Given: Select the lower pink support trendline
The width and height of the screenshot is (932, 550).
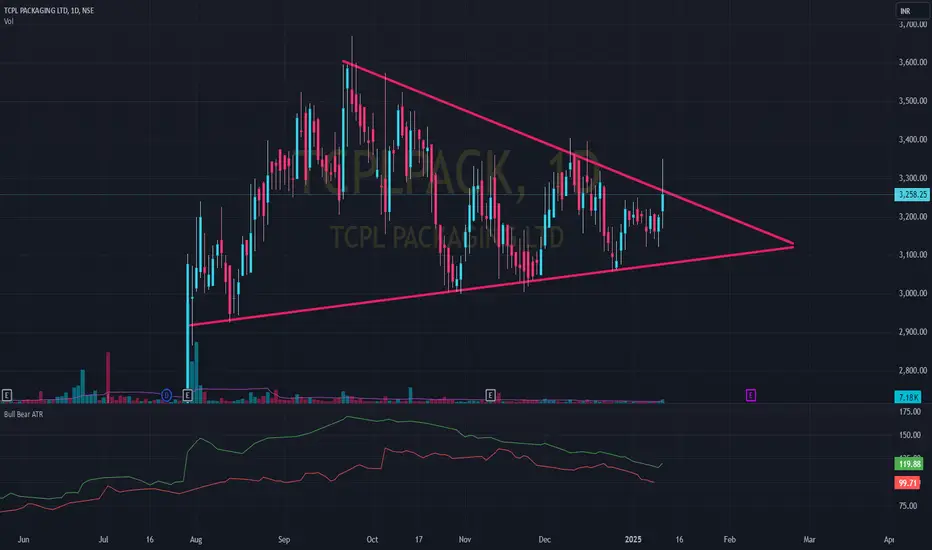Looking at the screenshot, I should click(x=492, y=285).
